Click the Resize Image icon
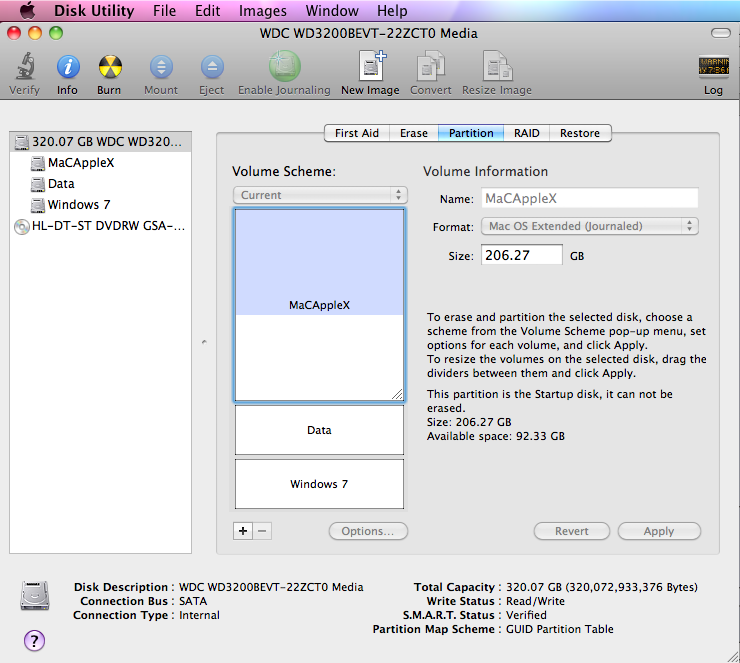 pos(497,66)
